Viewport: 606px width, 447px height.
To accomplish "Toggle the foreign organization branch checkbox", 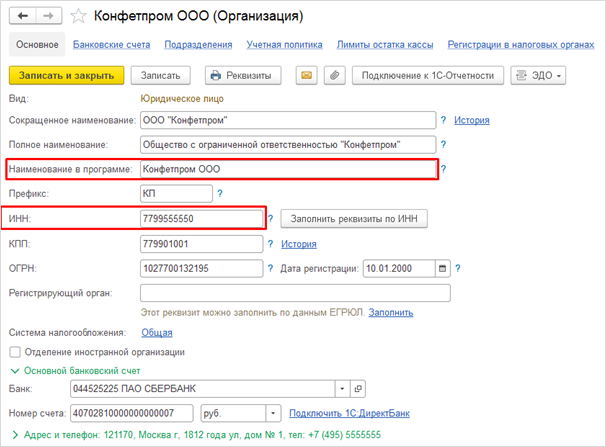I will [x=15, y=352].
